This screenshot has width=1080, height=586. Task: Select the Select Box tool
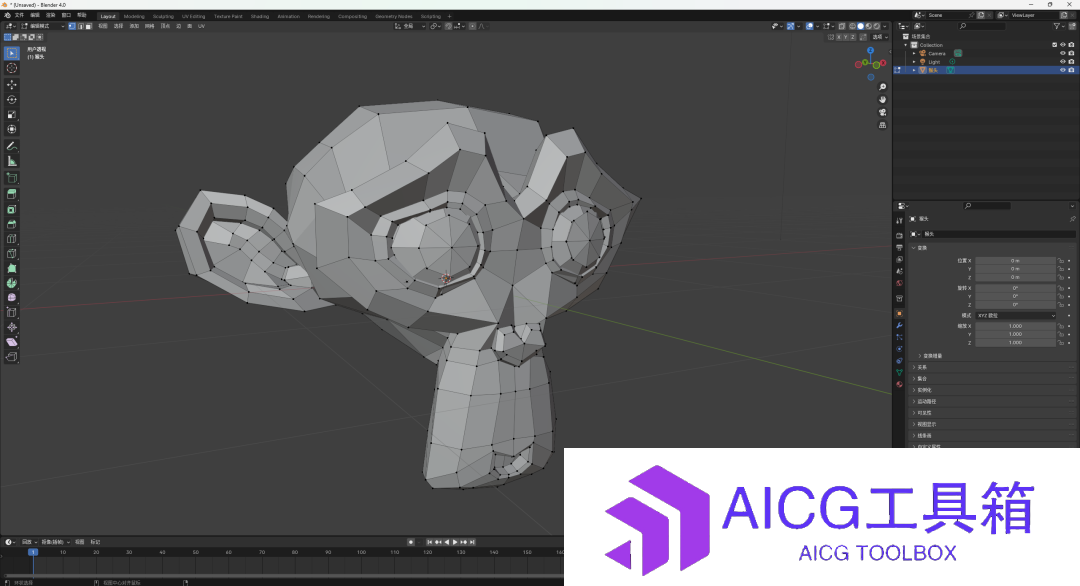click(12, 53)
